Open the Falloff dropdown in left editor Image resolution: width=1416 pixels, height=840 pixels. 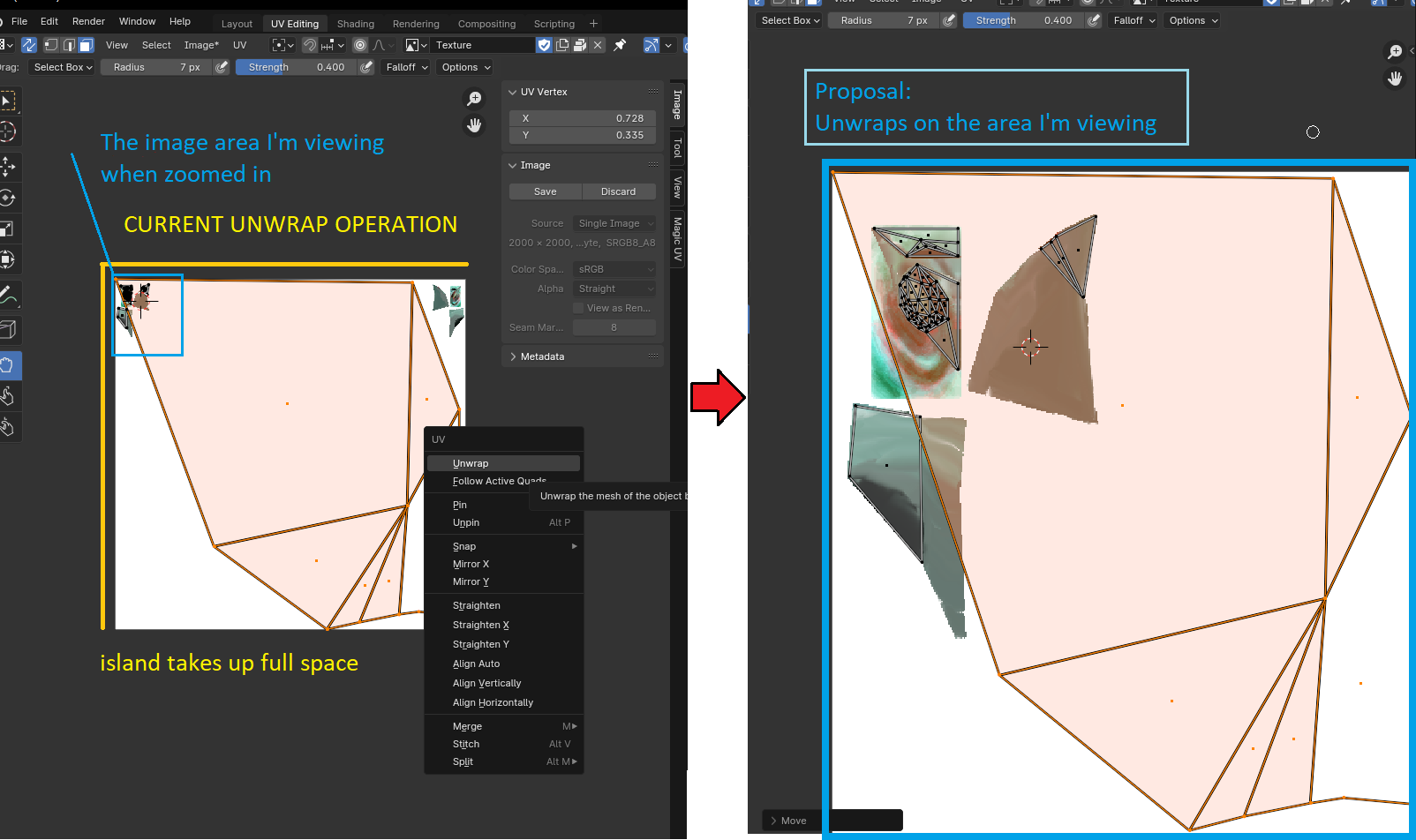[407, 67]
